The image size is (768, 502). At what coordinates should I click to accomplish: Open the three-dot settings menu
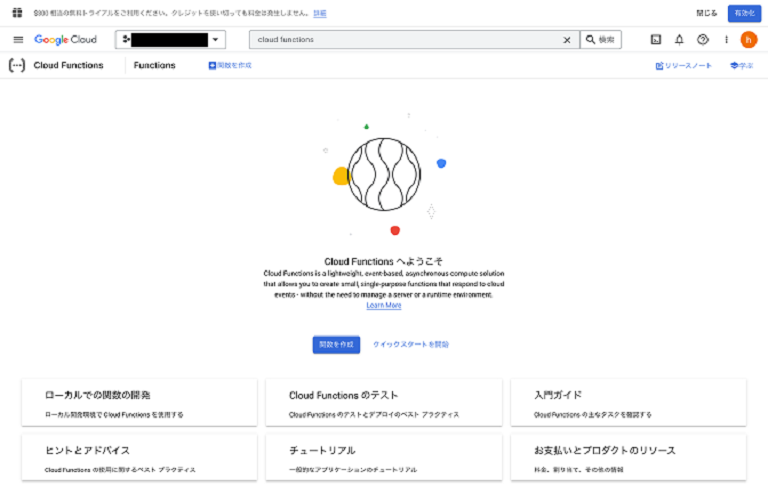coord(726,40)
